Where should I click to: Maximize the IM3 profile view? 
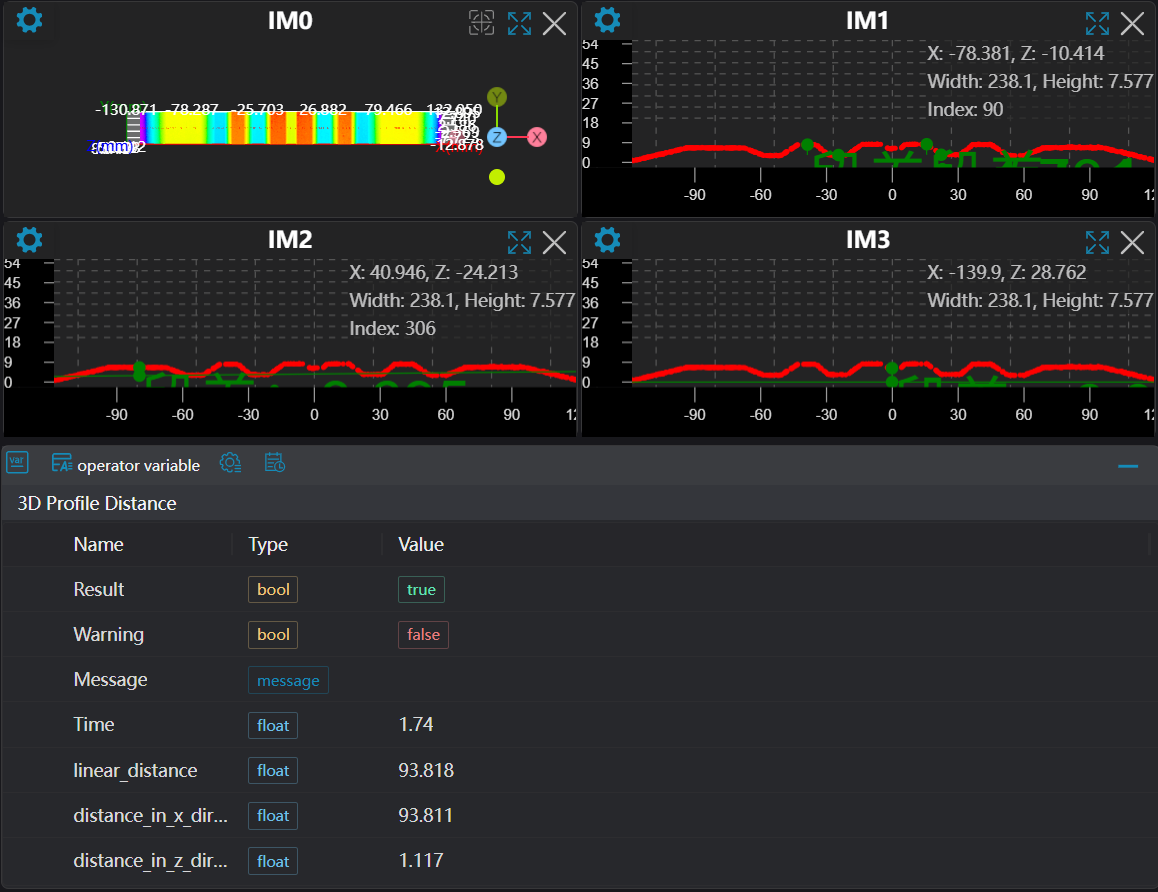[x=1097, y=242]
